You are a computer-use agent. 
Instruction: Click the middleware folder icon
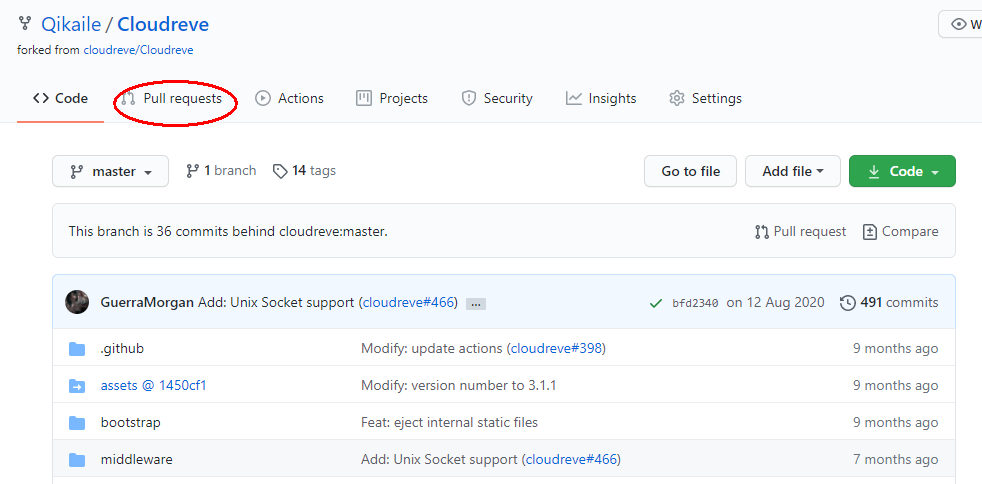77,460
